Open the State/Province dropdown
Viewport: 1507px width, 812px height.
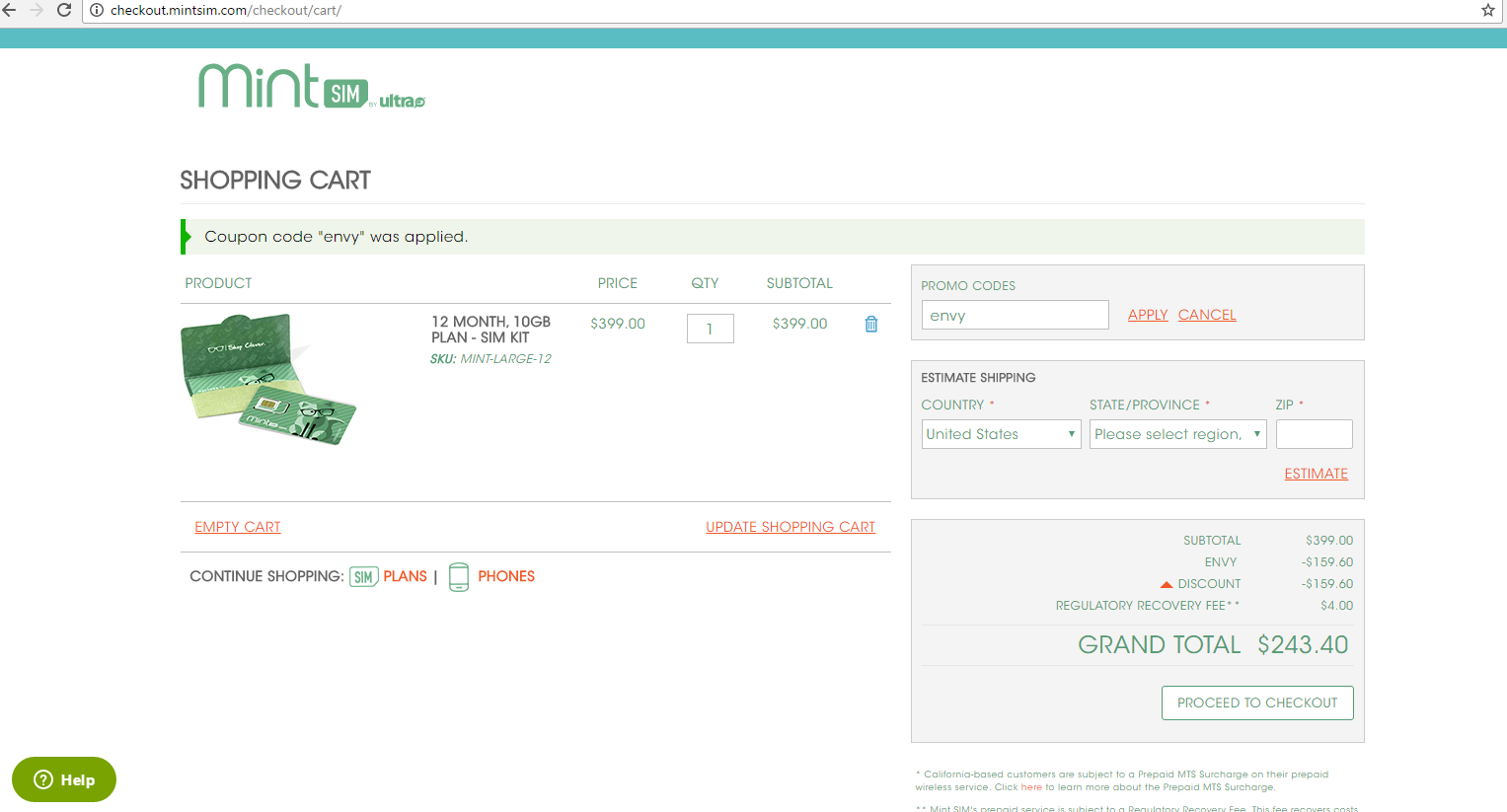[x=1177, y=434]
